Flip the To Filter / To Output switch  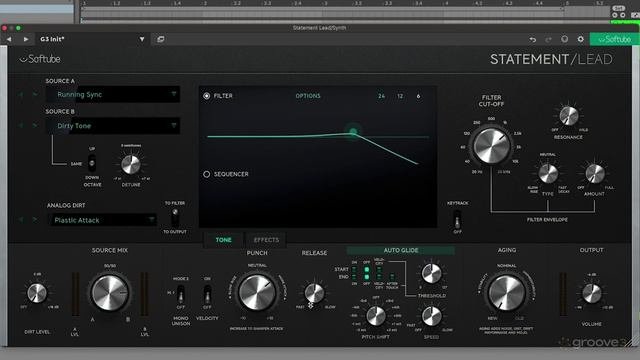[175, 218]
